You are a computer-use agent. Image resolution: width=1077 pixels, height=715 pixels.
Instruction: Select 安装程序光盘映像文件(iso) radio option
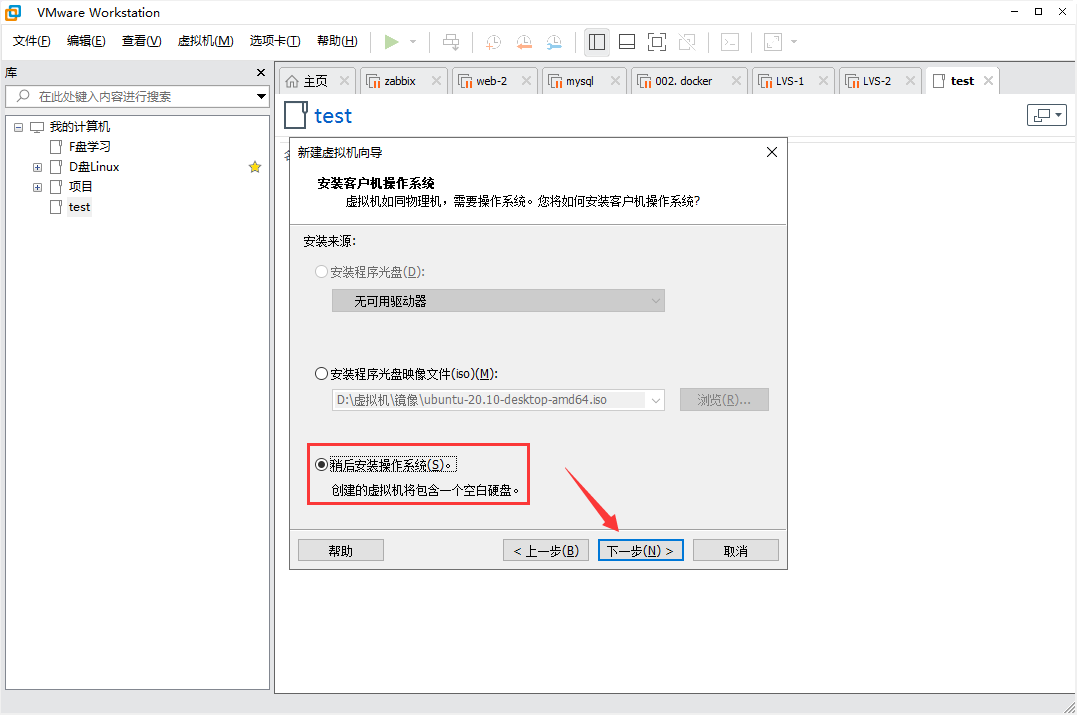[x=321, y=374]
